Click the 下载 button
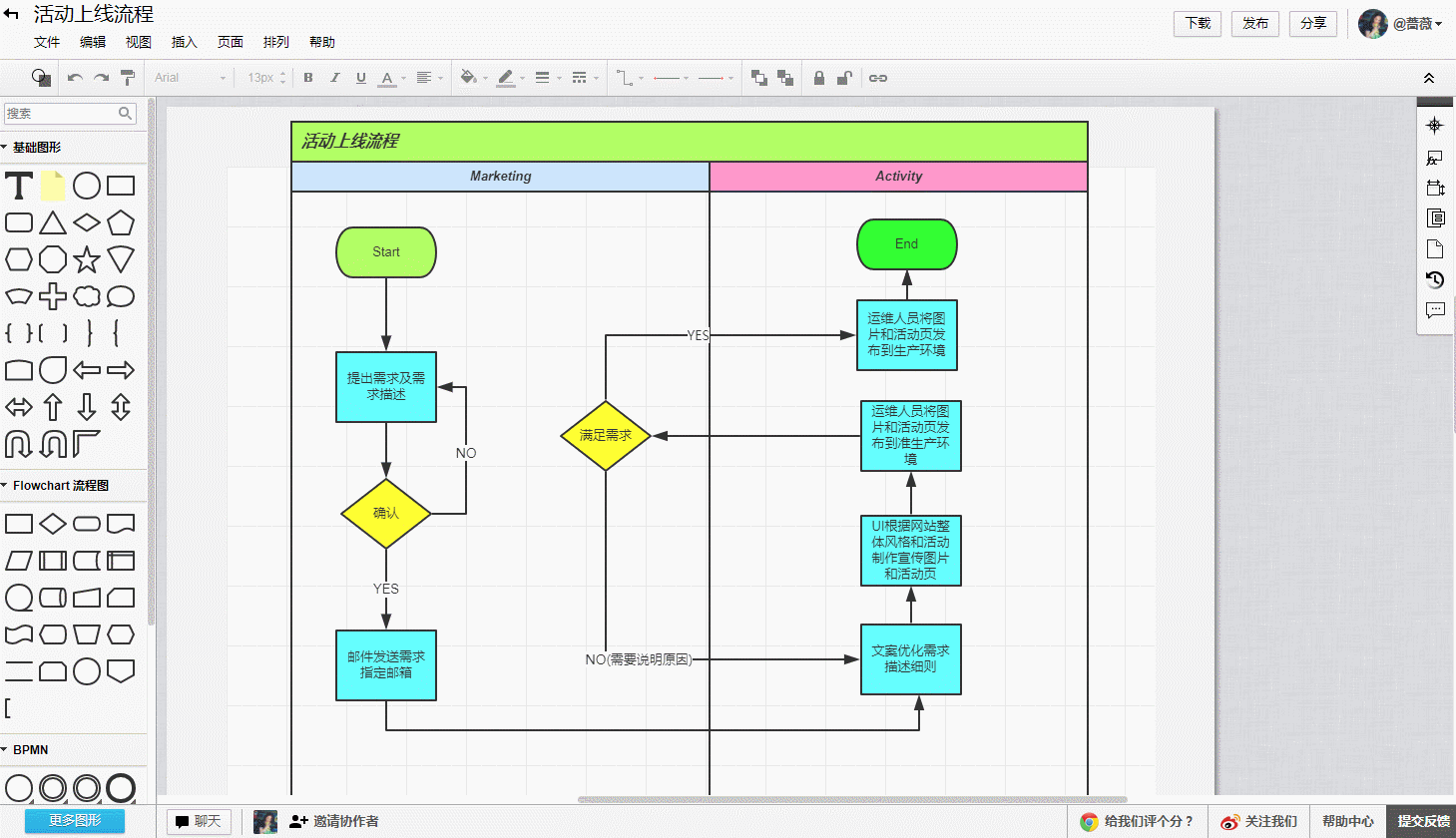Viewport: 1456px width, 838px height. 1198,23
